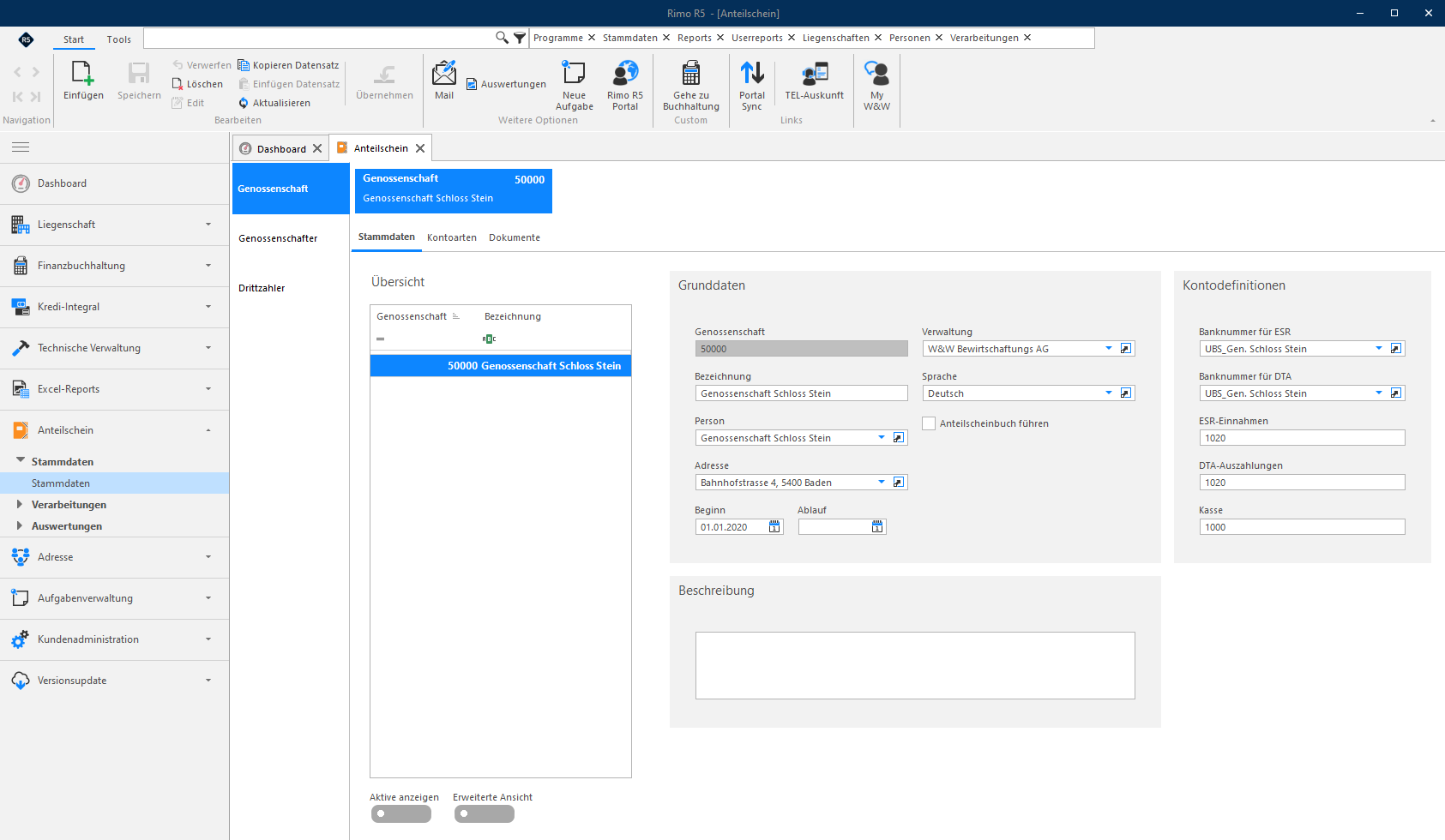Select row 50000 Genossenschaft Schloss Stein
1445x840 pixels.
click(501, 366)
